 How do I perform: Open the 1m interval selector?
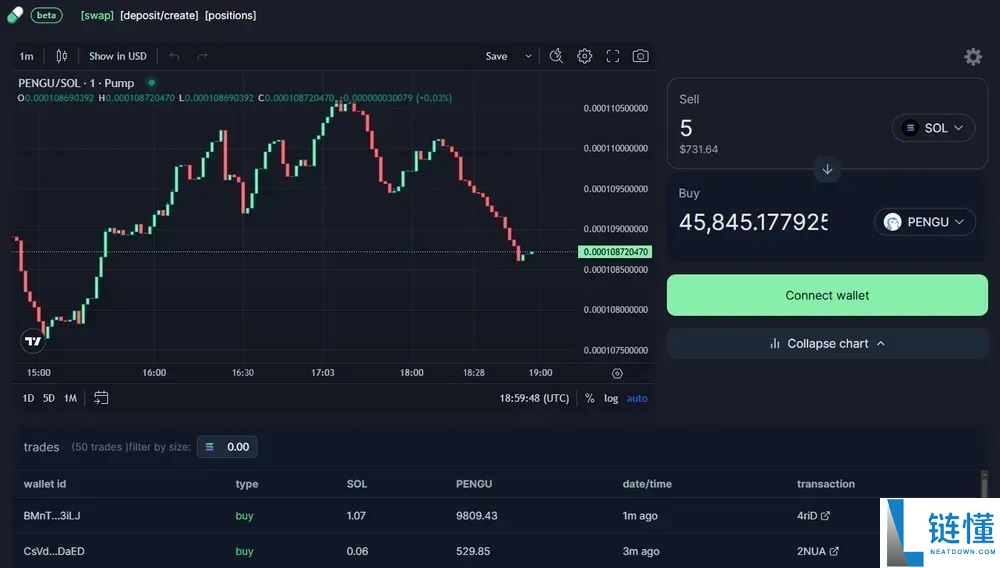click(26, 56)
